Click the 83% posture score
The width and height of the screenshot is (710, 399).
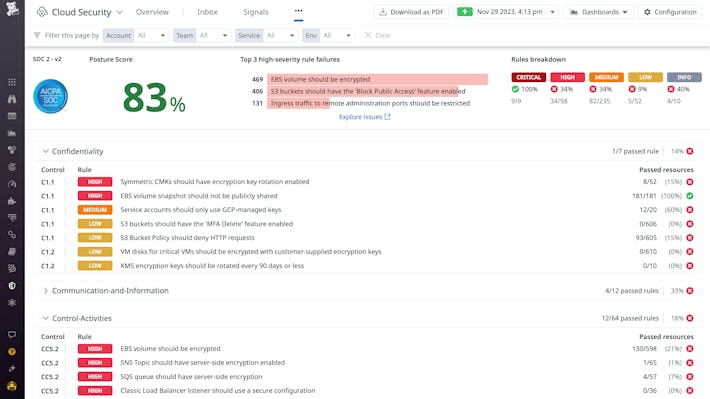click(154, 98)
